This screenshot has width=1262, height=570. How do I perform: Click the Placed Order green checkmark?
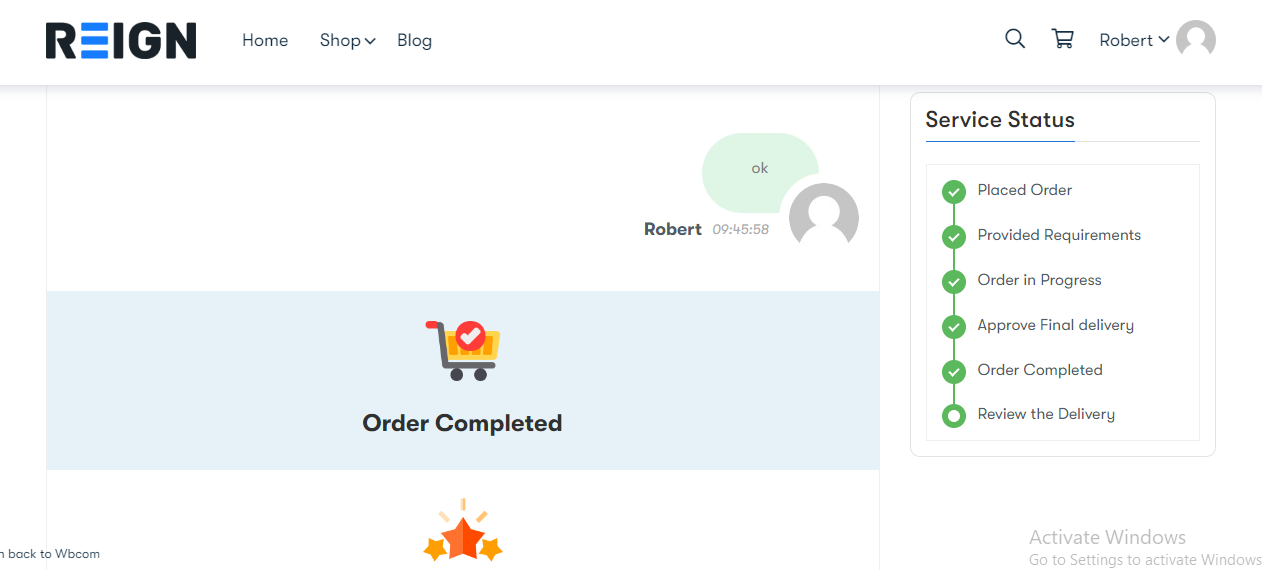click(954, 191)
